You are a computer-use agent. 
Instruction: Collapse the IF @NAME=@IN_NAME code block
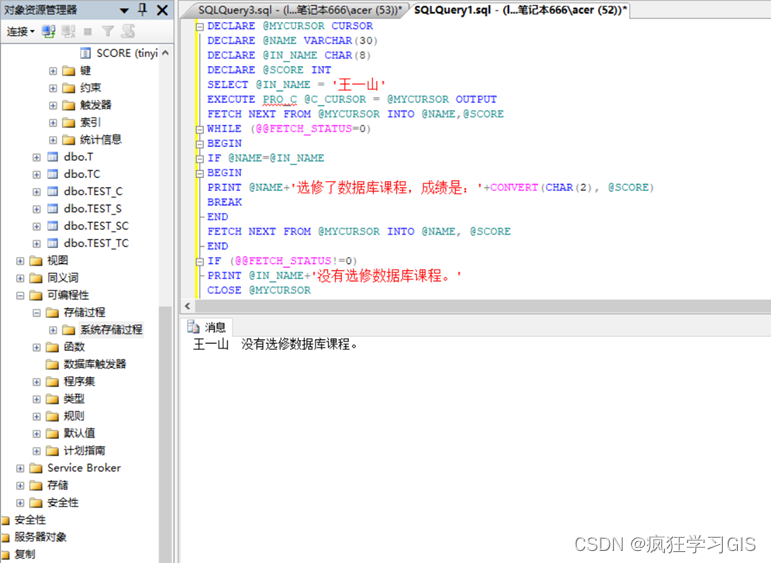click(x=200, y=159)
